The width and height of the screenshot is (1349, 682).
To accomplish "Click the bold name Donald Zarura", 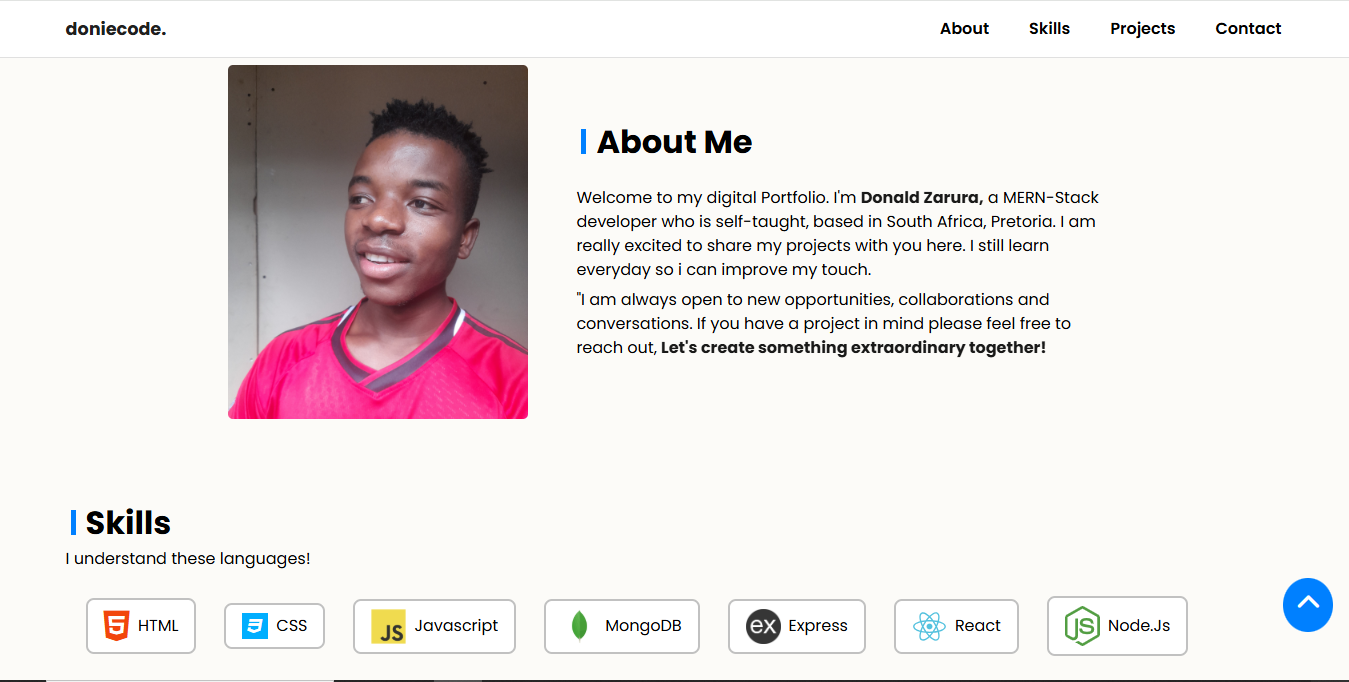I will click(x=922, y=198).
